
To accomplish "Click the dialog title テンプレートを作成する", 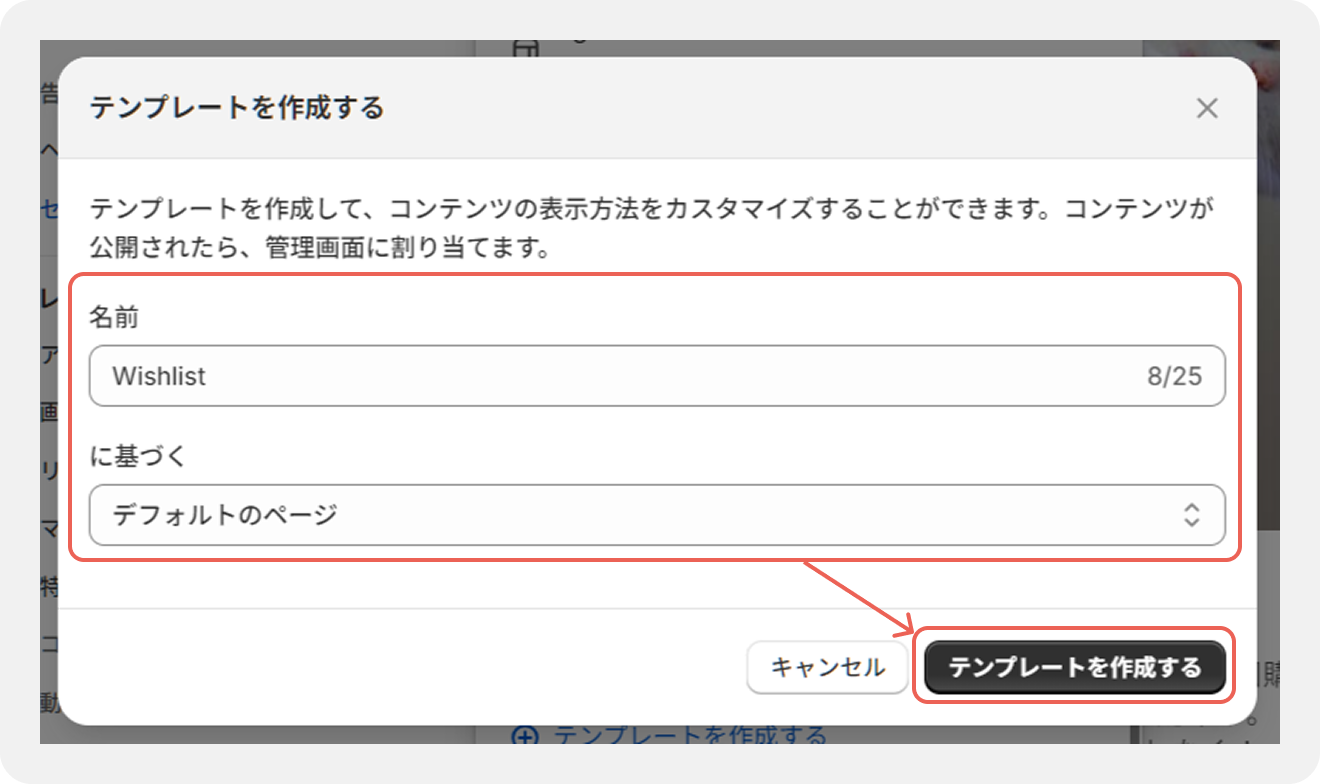I will [x=237, y=108].
